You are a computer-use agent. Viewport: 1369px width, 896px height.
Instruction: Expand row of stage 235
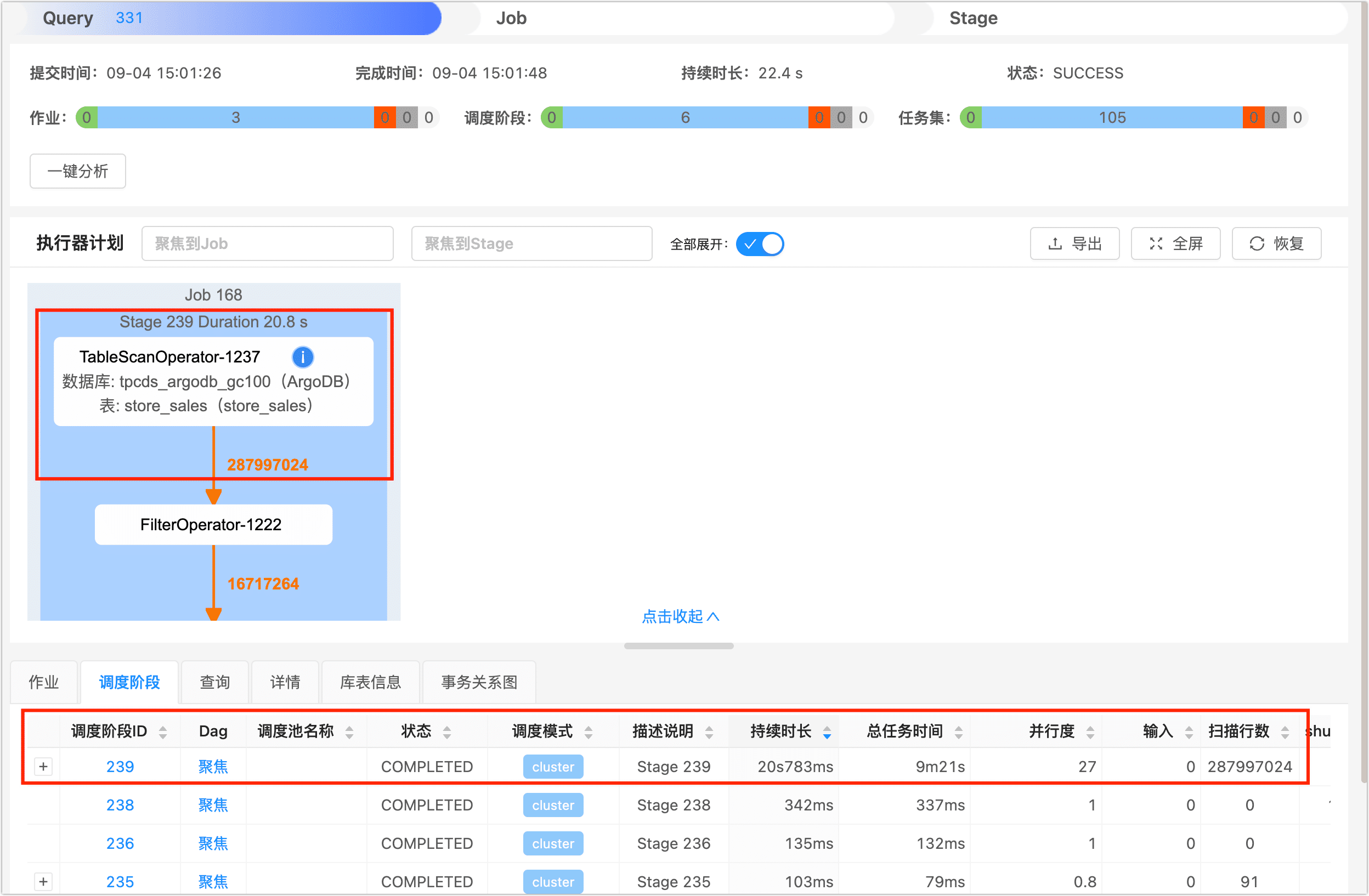tap(43, 882)
